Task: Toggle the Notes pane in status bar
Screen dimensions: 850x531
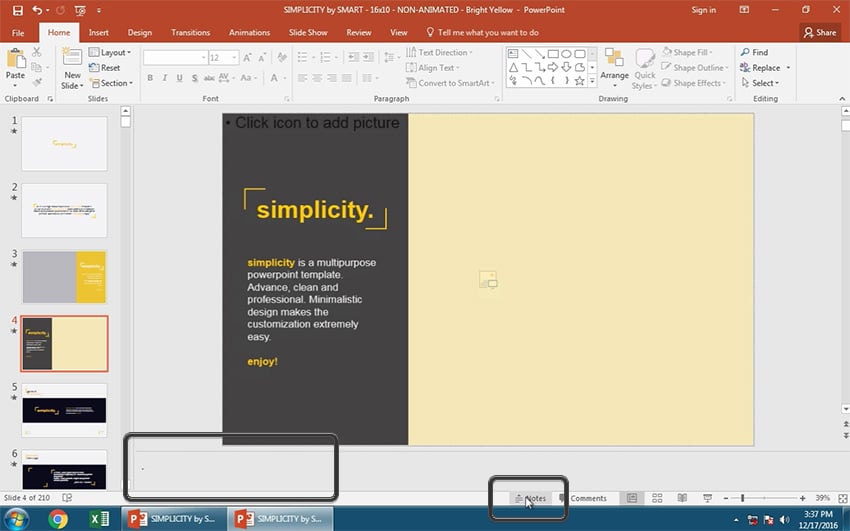Action: 530,498
